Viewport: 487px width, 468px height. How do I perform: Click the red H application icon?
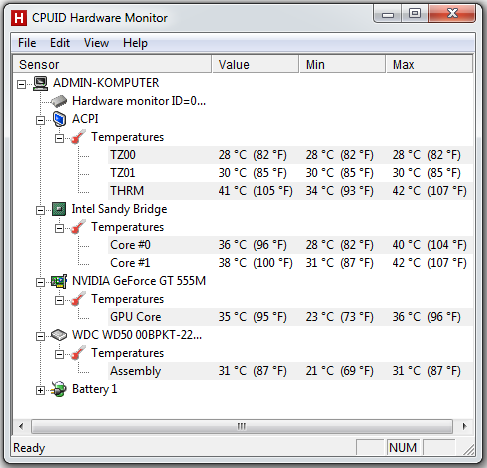tap(19, 18)
